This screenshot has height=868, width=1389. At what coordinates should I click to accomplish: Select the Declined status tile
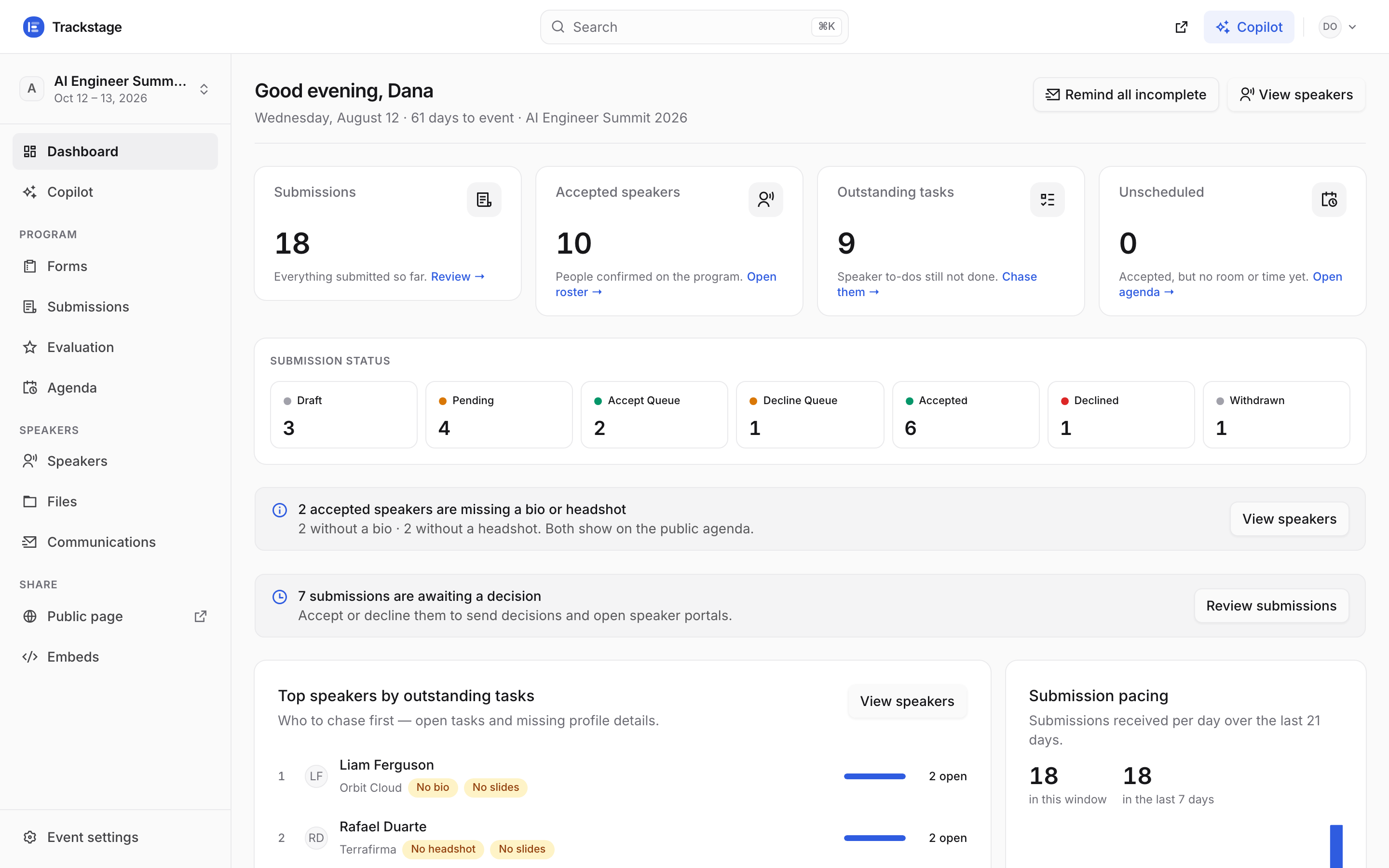(x=1121, y=415)
